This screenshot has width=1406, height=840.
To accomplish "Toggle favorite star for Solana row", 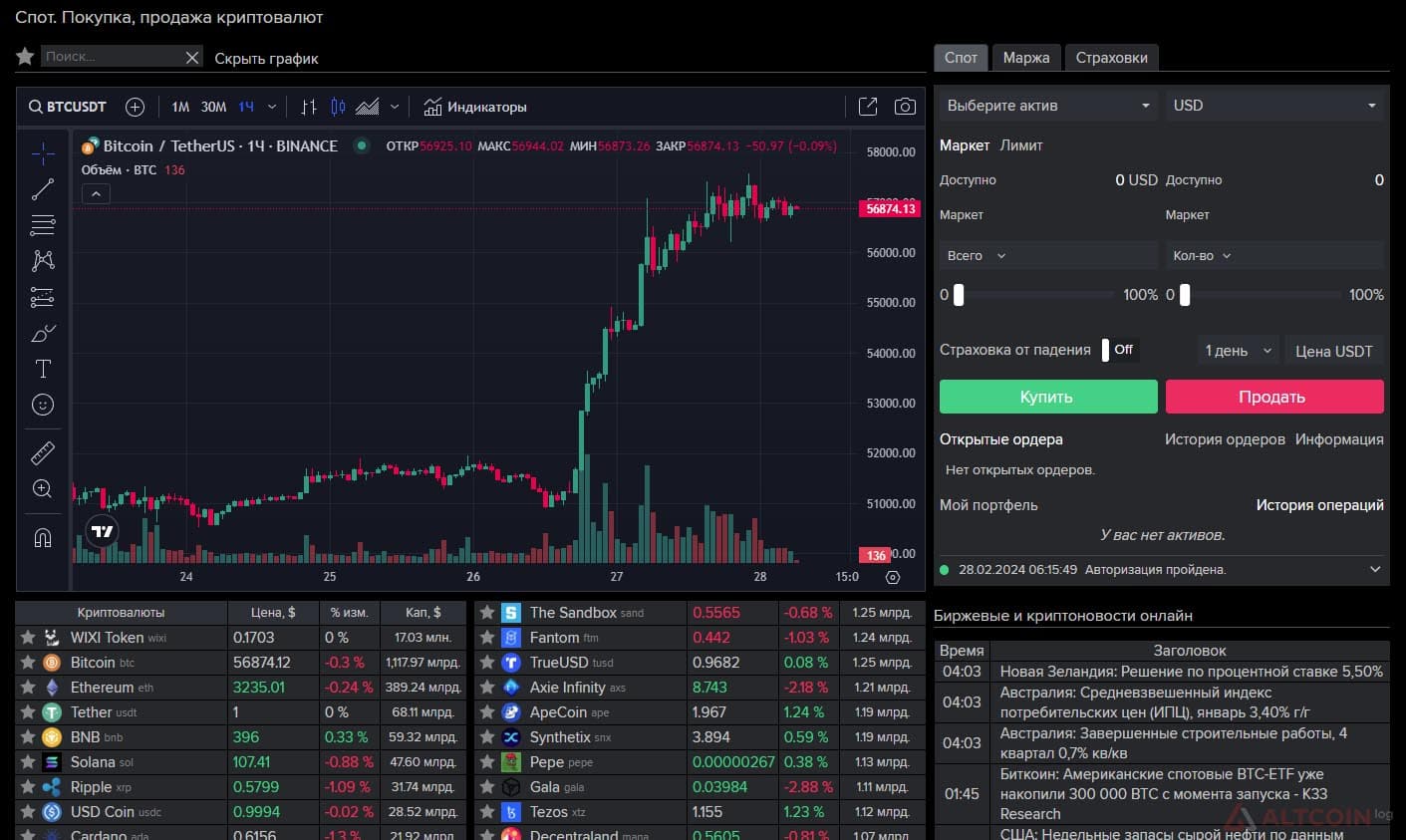I will point(28,762).
